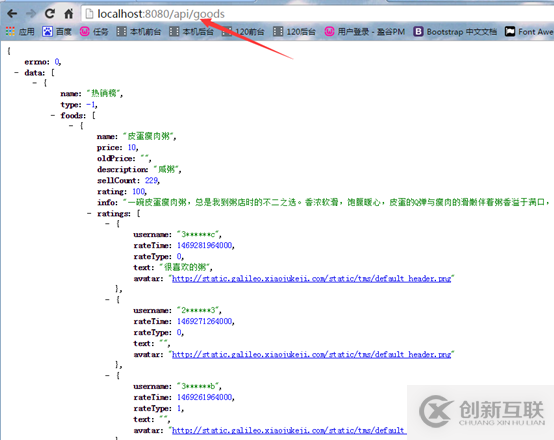This screenshot has width=554, height=440.
Task: Collapse the rating object with username 3******b
Action: pos(107,375)
